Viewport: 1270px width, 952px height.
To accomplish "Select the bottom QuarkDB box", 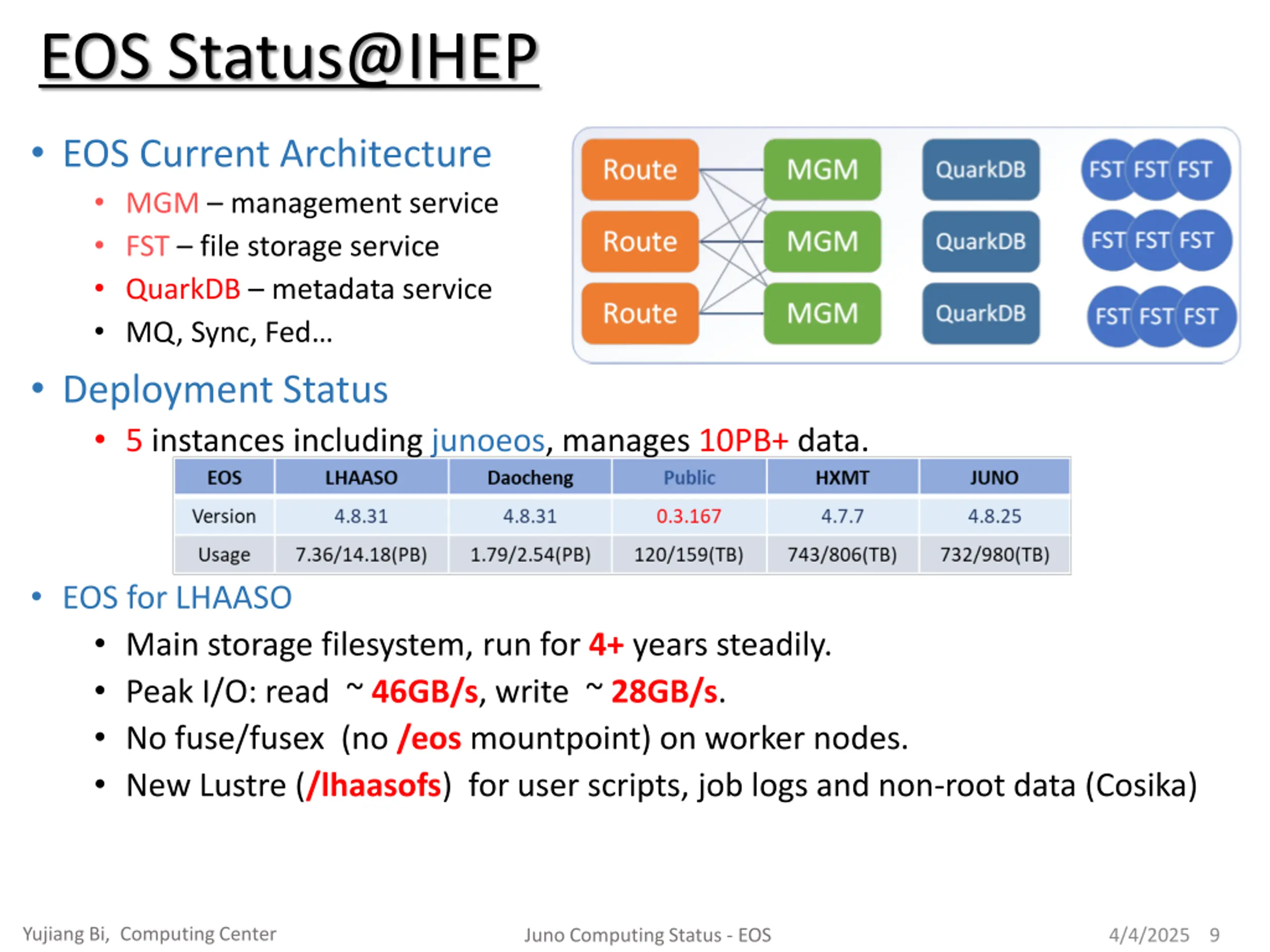I will 981,314.
